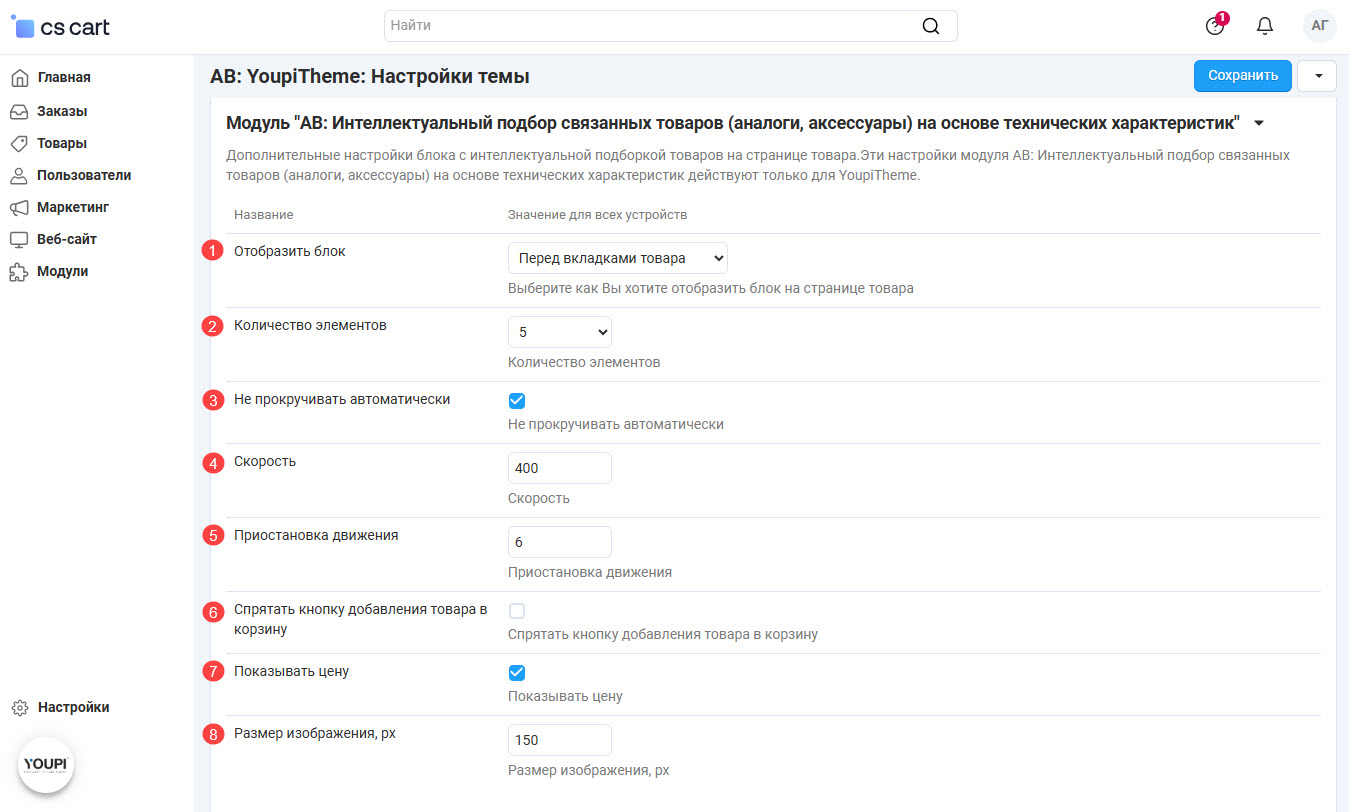
Task: Click the Показывать цену row label
Action: click(x=291, y=671)
